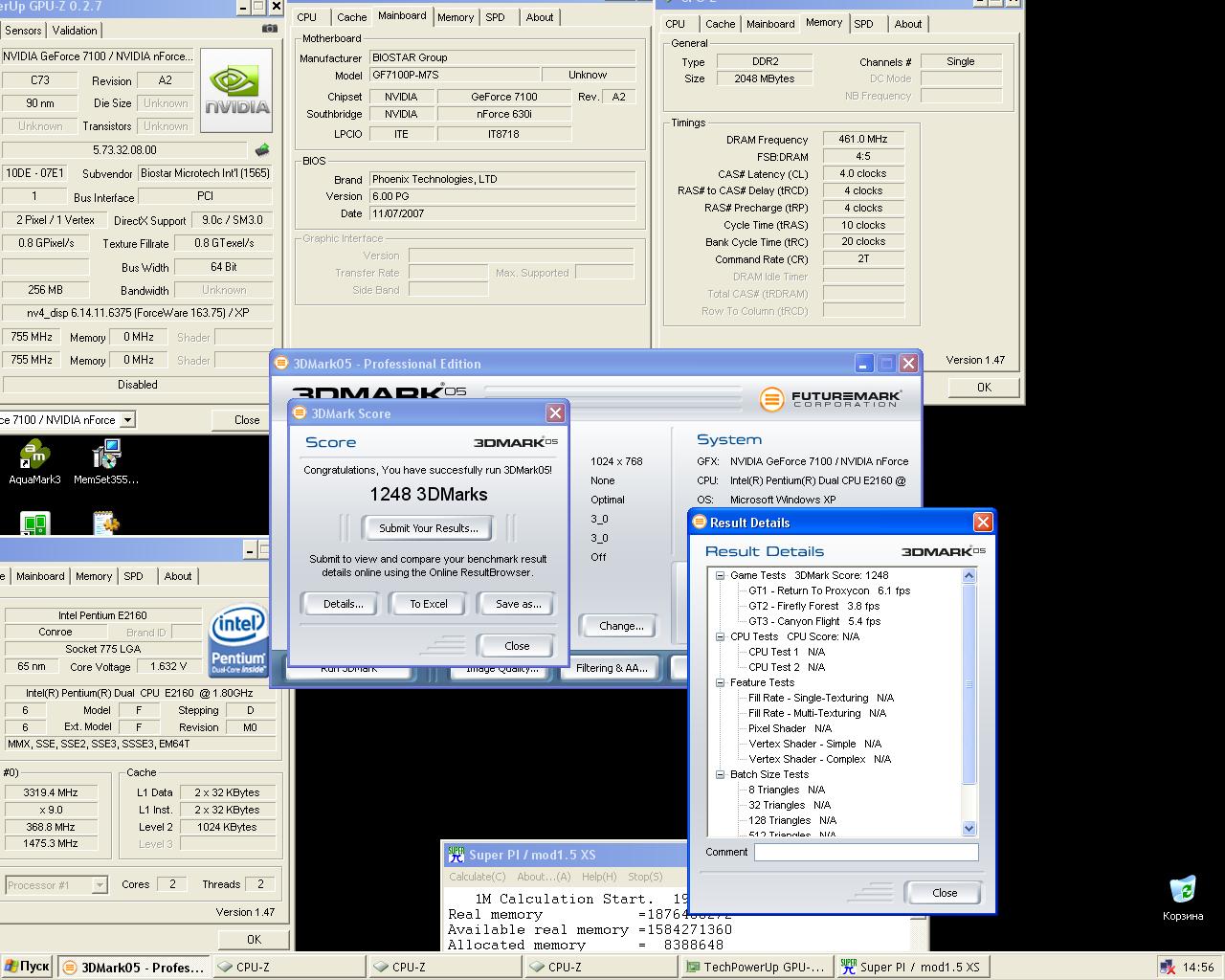Open the Sensors tab in GPU-Z
This screenshot has height=980, width=1225.
click(24, 31)
